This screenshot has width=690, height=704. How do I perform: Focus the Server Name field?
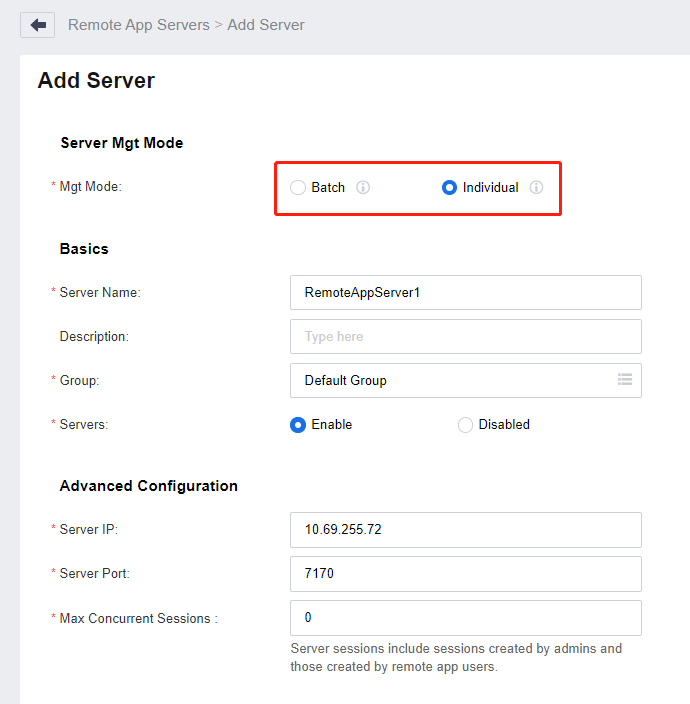click(466, 292)
